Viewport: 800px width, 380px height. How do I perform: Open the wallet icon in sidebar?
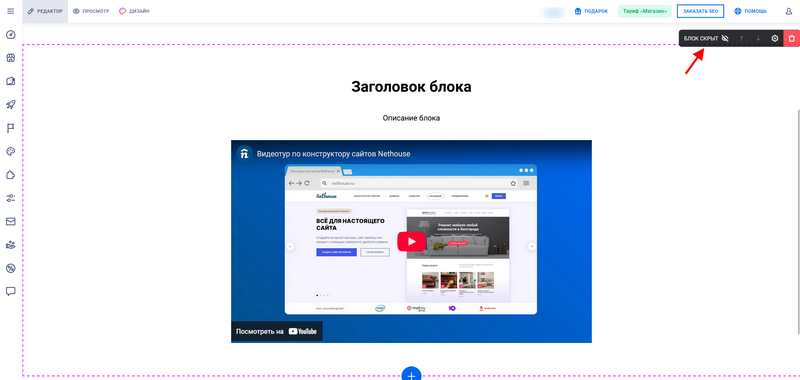click(11, 81)
